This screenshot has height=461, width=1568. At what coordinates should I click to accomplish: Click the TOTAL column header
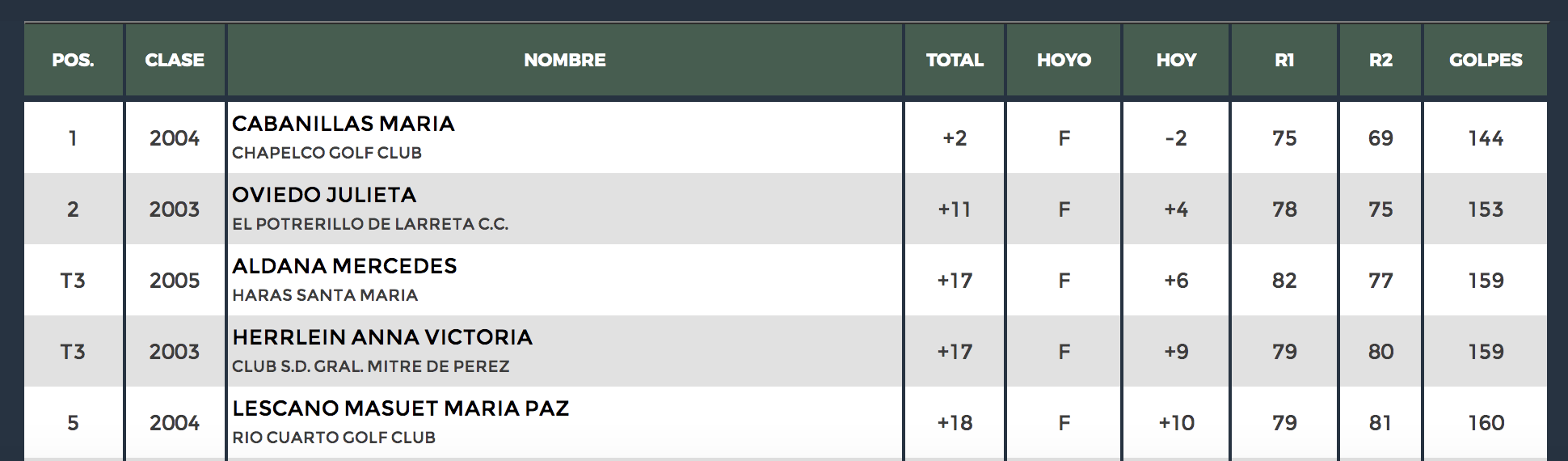(x=955, y=60)
